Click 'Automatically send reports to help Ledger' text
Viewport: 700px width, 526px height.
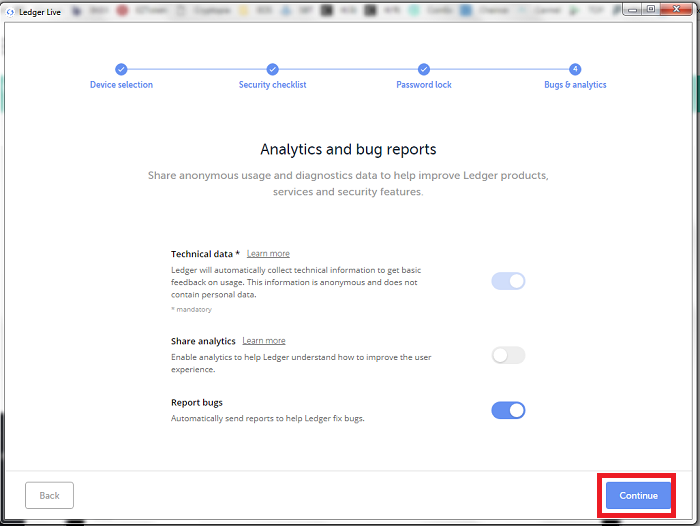[x=268, y=418]
